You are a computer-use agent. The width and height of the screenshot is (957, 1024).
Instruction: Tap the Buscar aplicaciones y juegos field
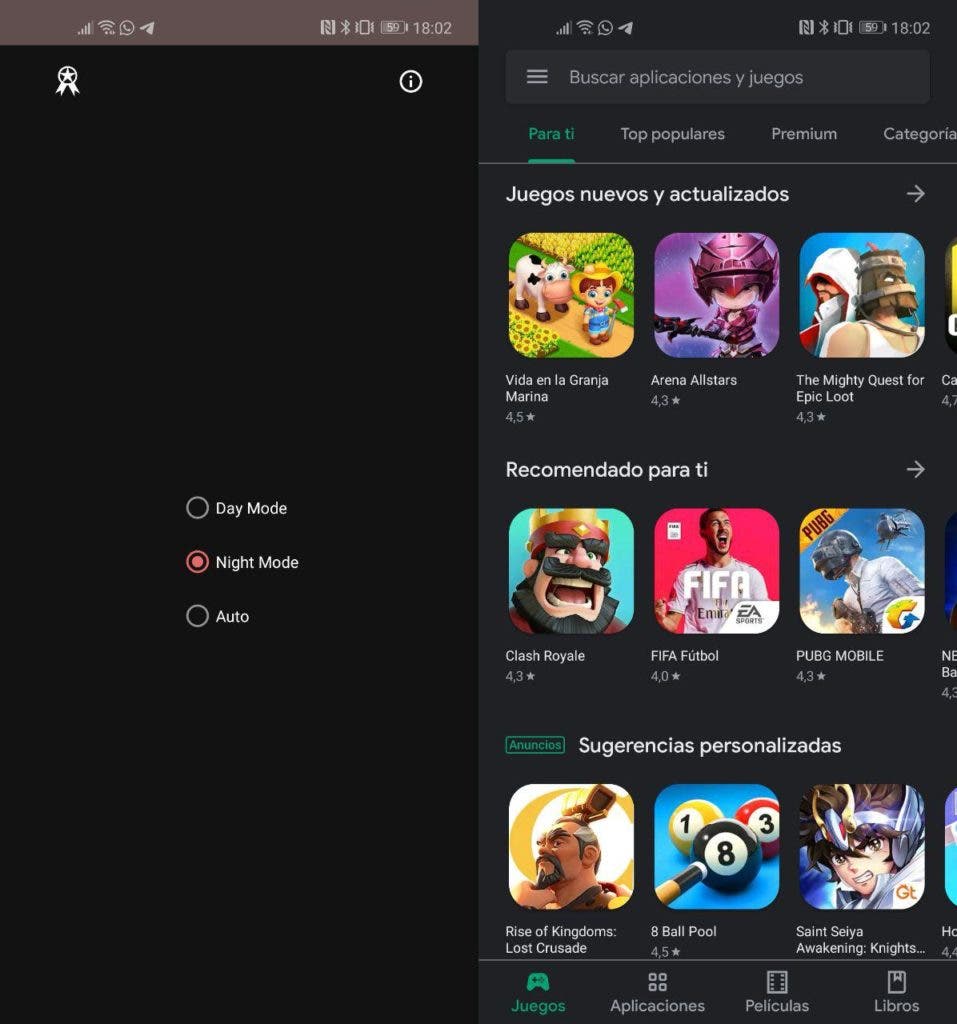[x=720, y=77]
